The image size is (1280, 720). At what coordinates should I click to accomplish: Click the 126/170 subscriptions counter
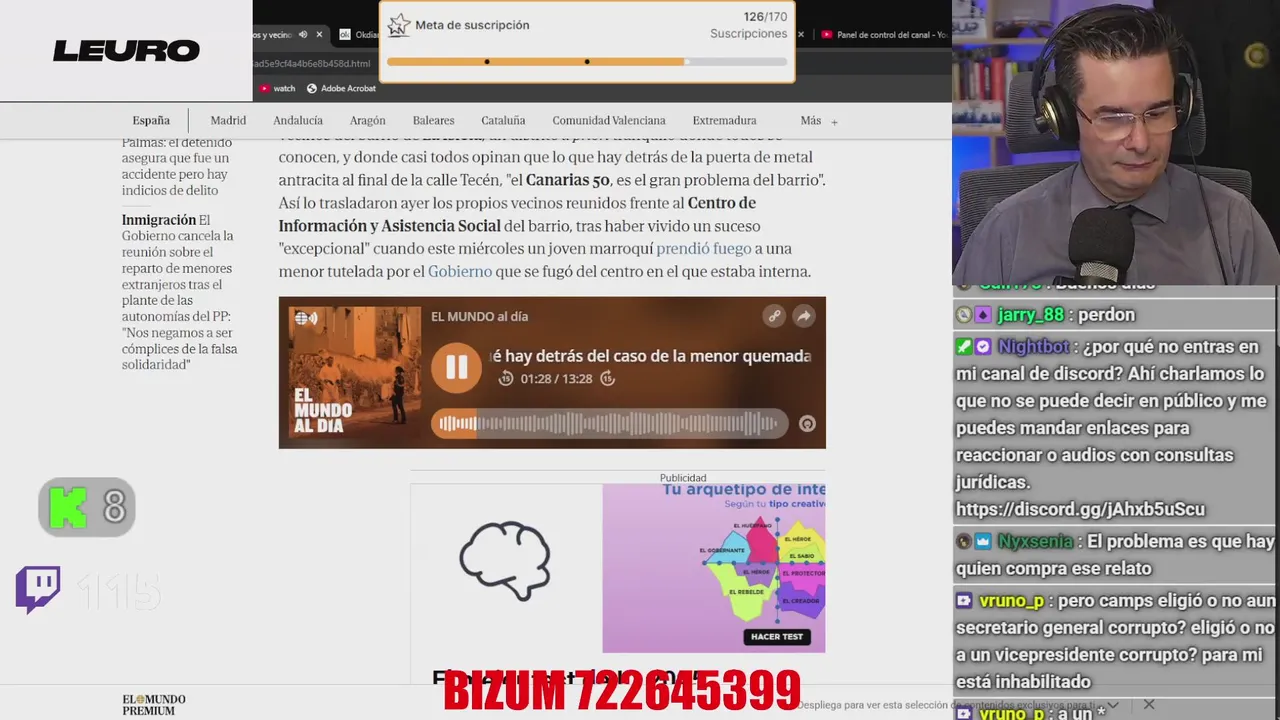point(765,17)
